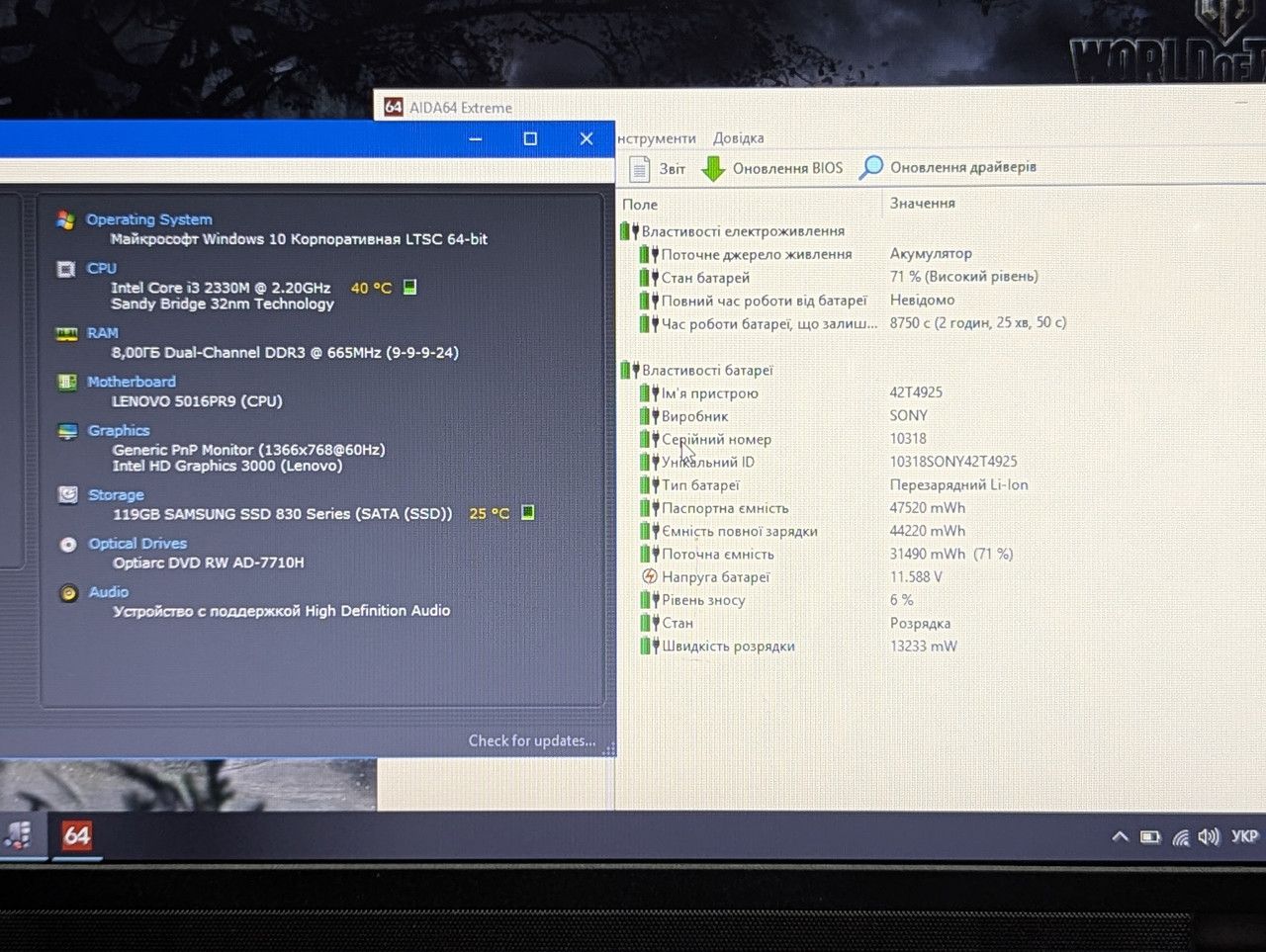The height and width of the screenshot is (952, 1266).
Task: Click the report page icon in AIDA64 toolbar
Action: tap(640, 169)
